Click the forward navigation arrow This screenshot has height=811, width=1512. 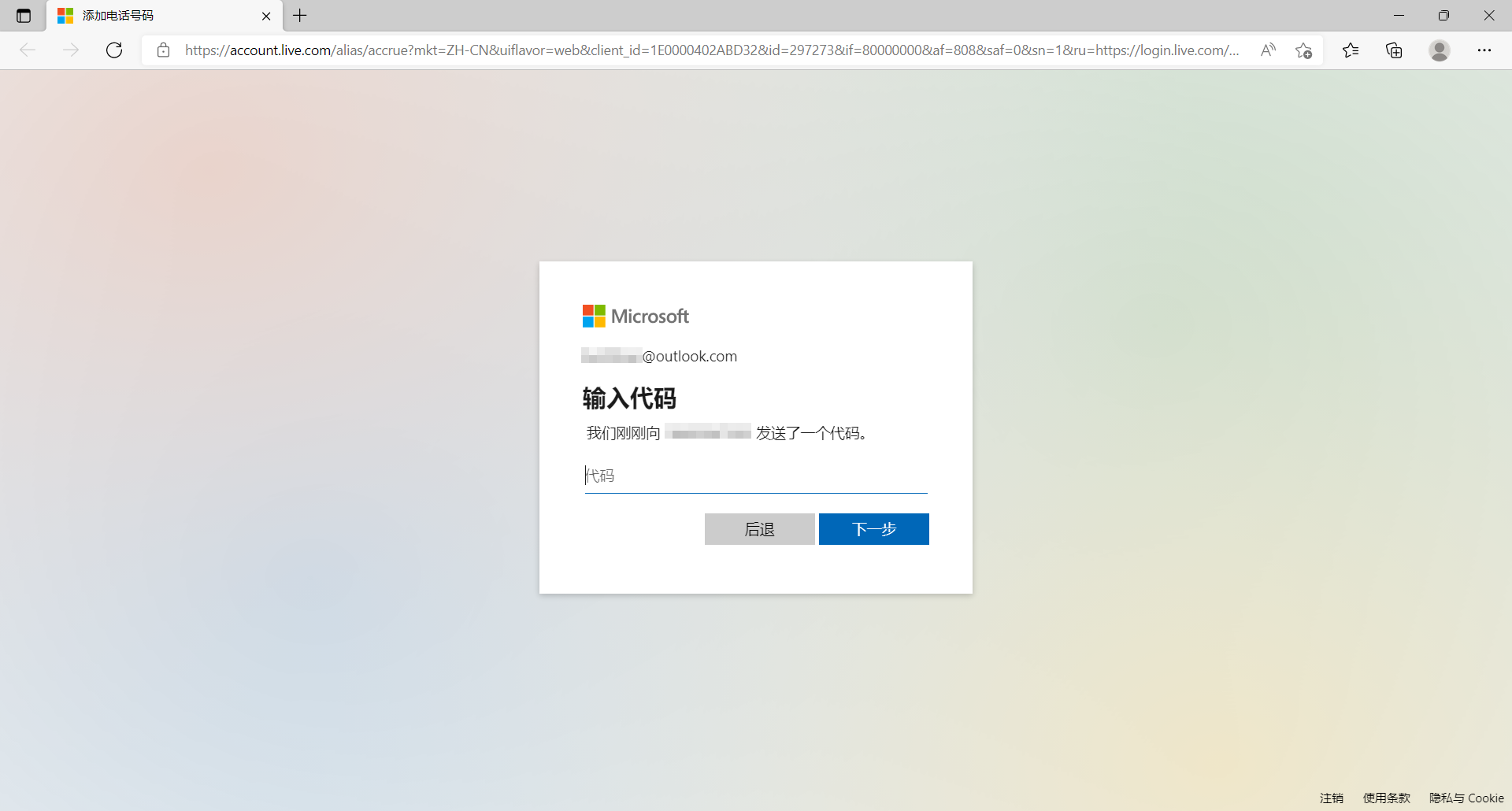[x=72, y=50]
